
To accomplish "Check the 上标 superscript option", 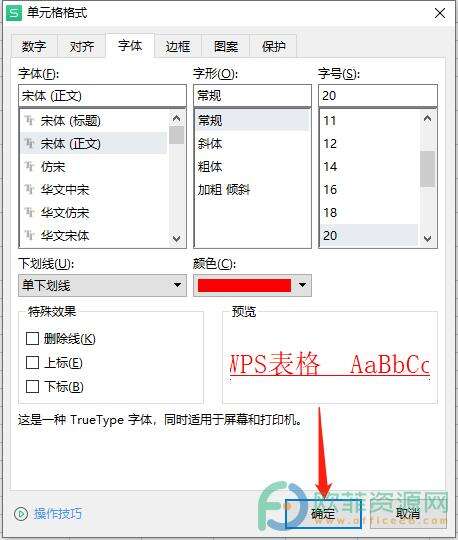I will coord(32,362).
